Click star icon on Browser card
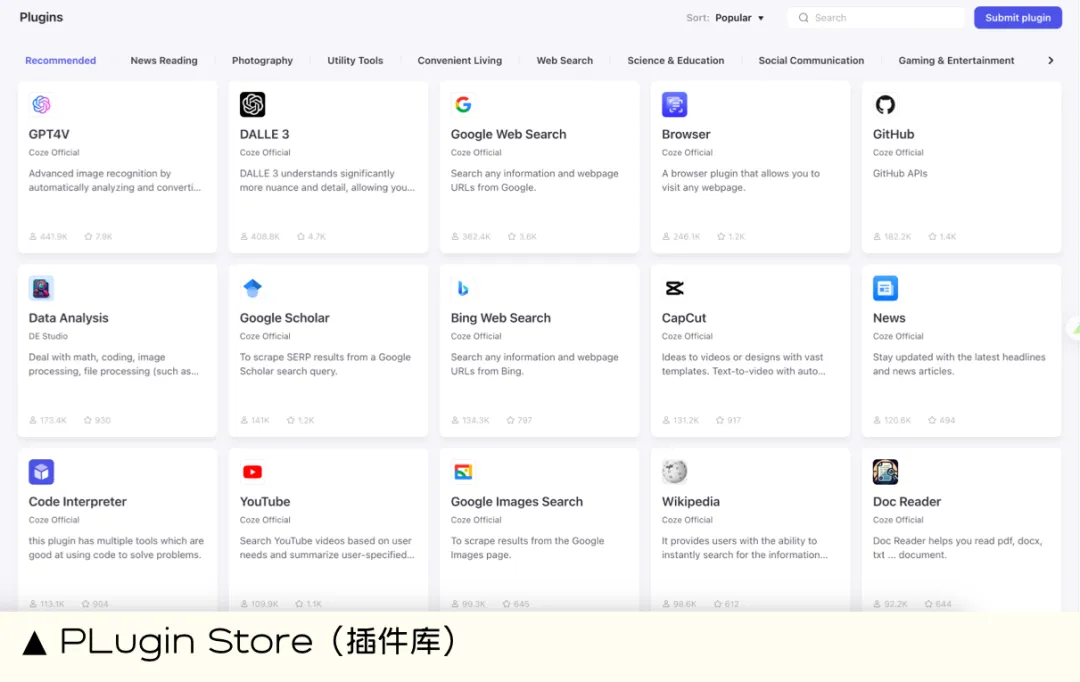The height and width of the screenshot is (682, 1080). 721,236
